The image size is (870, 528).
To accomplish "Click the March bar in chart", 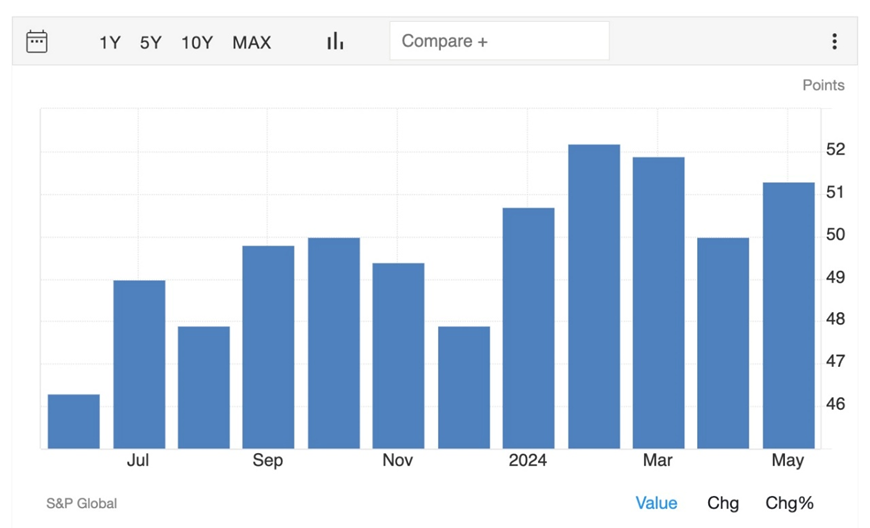I will (658, 303).
